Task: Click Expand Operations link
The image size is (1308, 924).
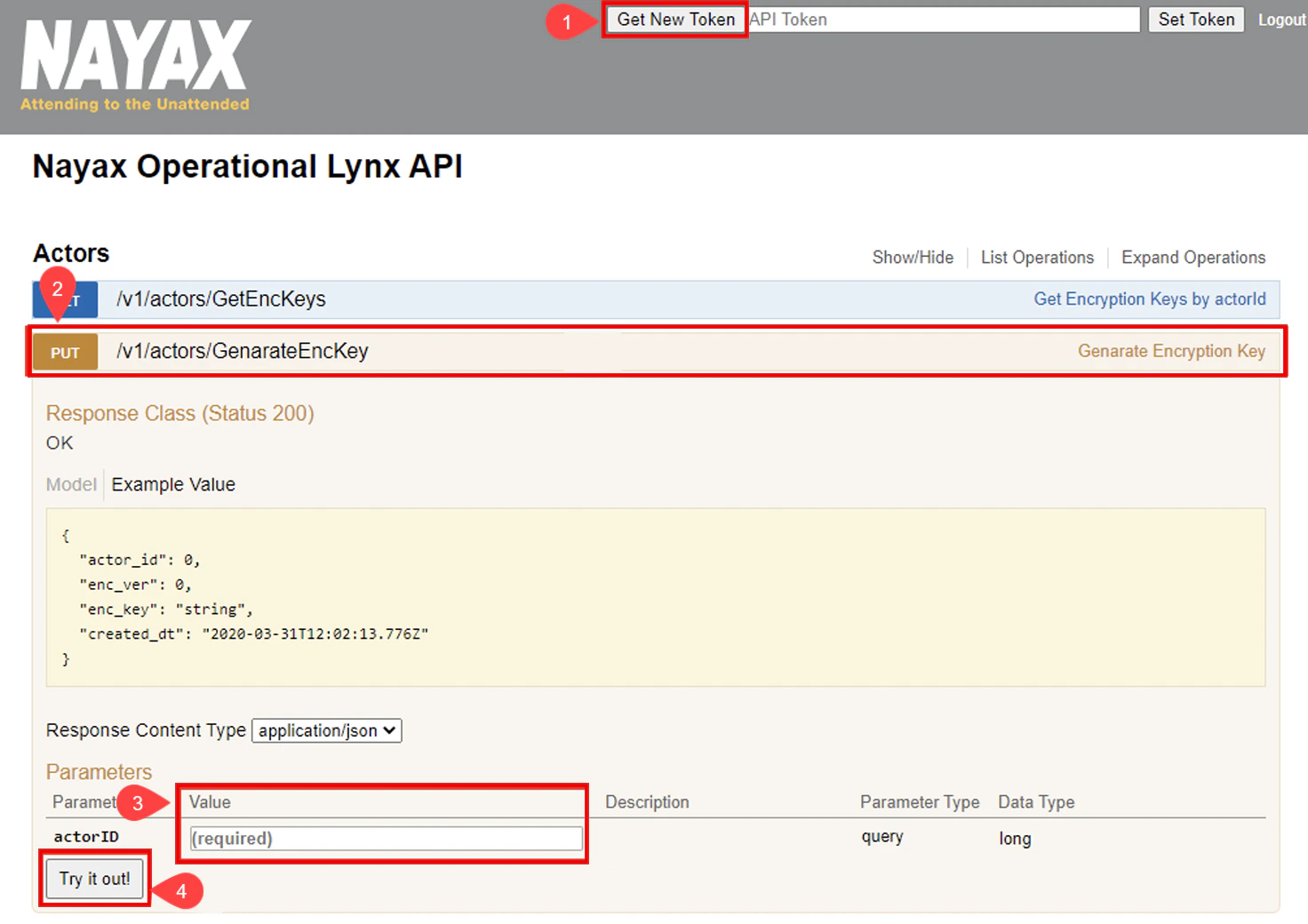Action: point(1193,258)
